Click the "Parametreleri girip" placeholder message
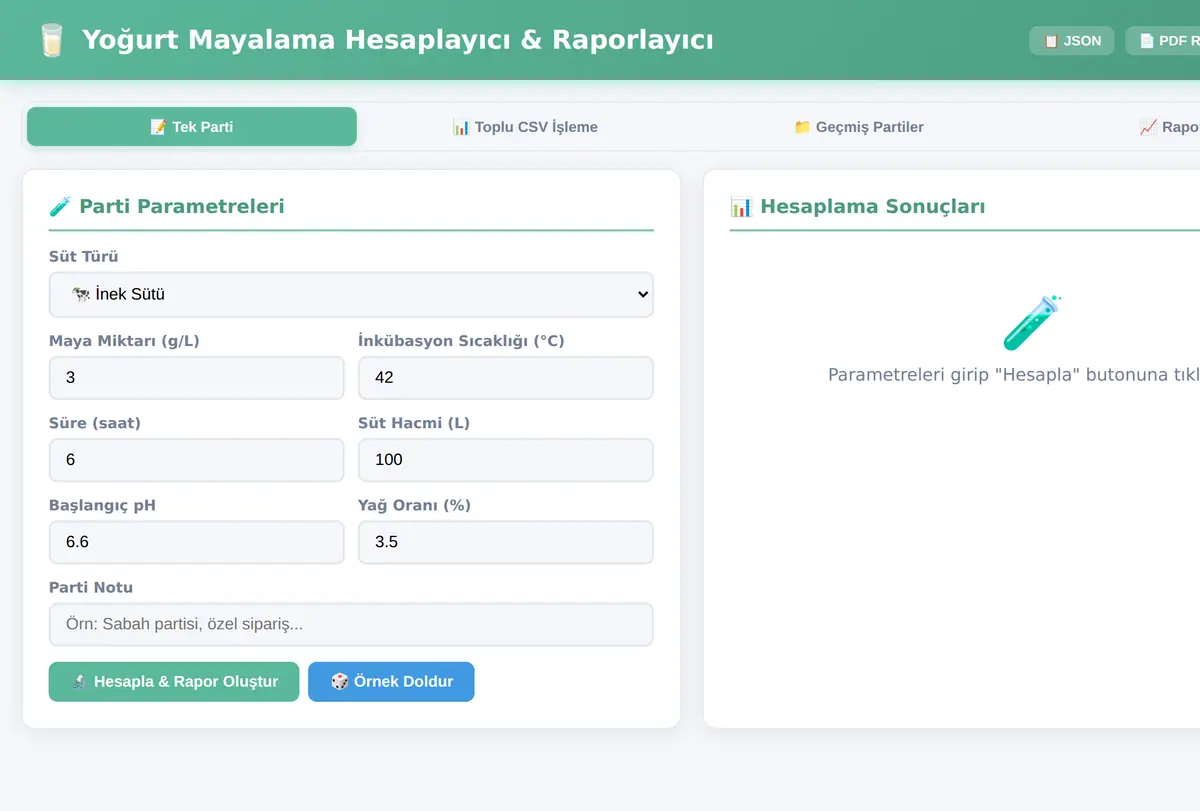Screen dimensions: 1200x811 [1013, 375]
